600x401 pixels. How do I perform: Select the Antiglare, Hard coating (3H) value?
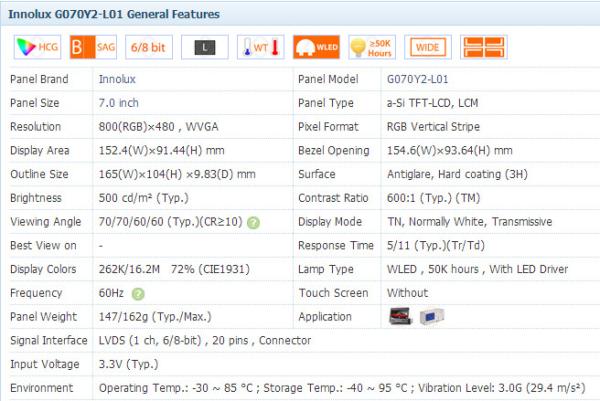(457, 174)
